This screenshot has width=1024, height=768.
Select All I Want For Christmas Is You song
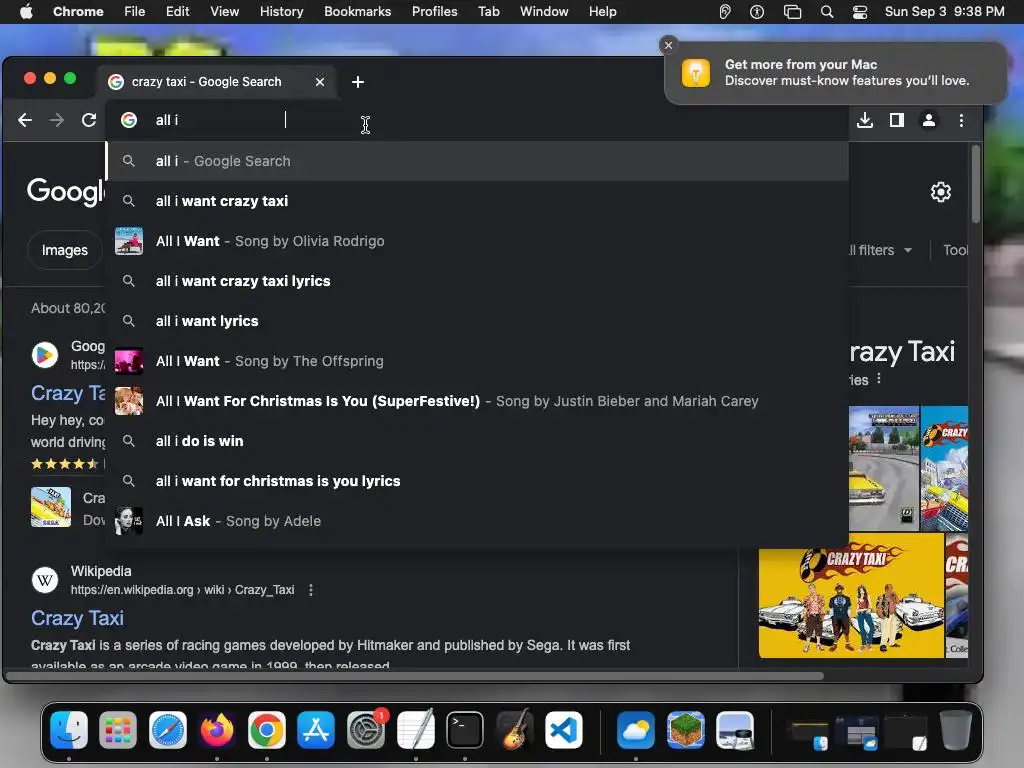[x=478, y=401]
